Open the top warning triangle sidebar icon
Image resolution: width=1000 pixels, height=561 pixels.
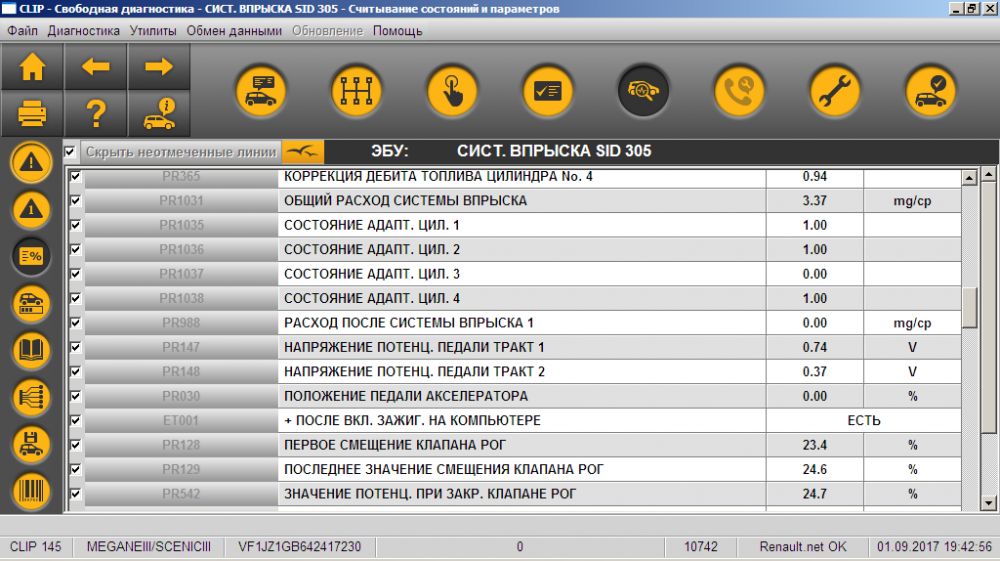pyautogui.click(x=31, y=162)
